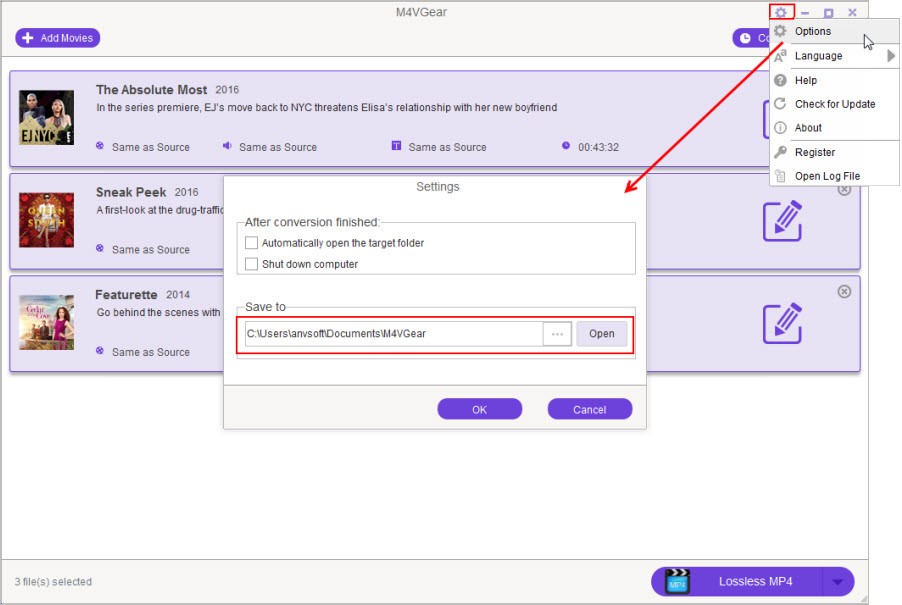Click the Featurette title text
Image resolution: width=902 pixels, height=605 pixels.
click(126, 294)
